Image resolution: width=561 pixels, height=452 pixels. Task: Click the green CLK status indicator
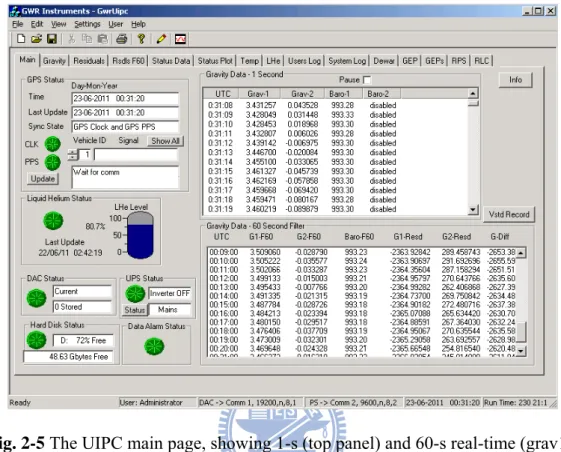pyautogui.click(x=52, y=144)
